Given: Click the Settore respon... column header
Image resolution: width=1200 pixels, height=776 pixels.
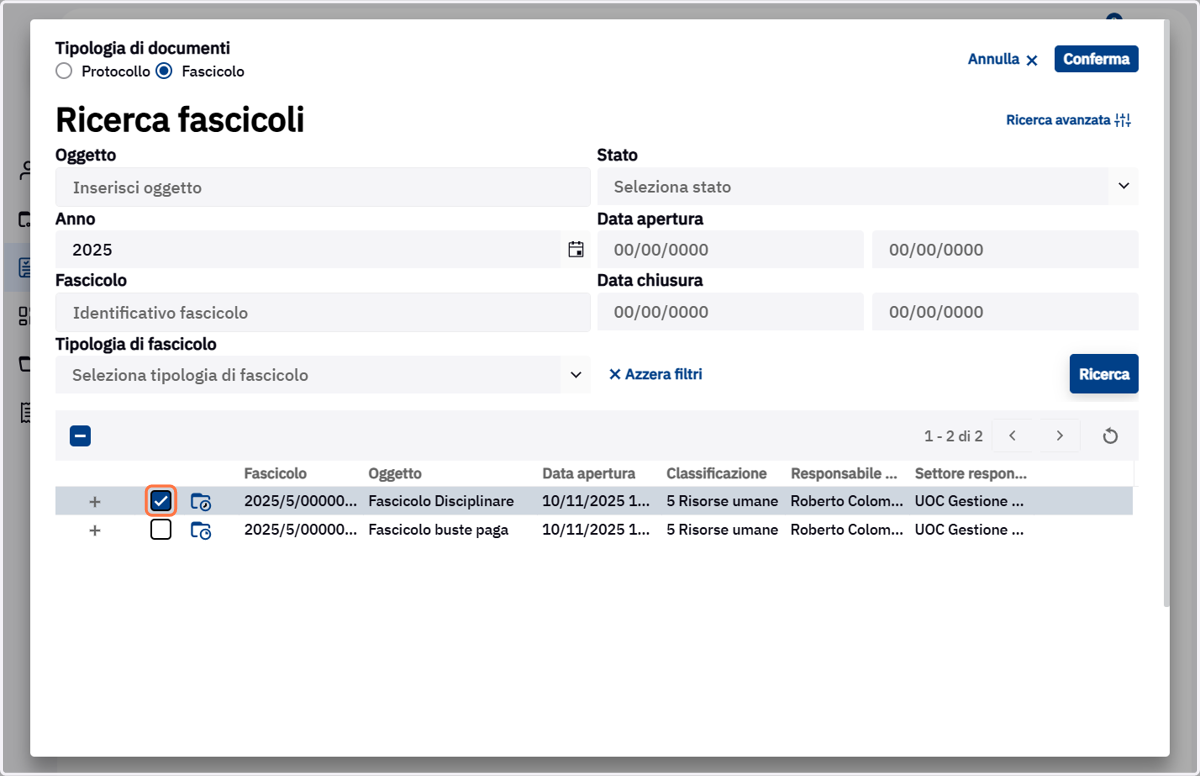Looking at the screenshot, I should (x=971, y=474).
